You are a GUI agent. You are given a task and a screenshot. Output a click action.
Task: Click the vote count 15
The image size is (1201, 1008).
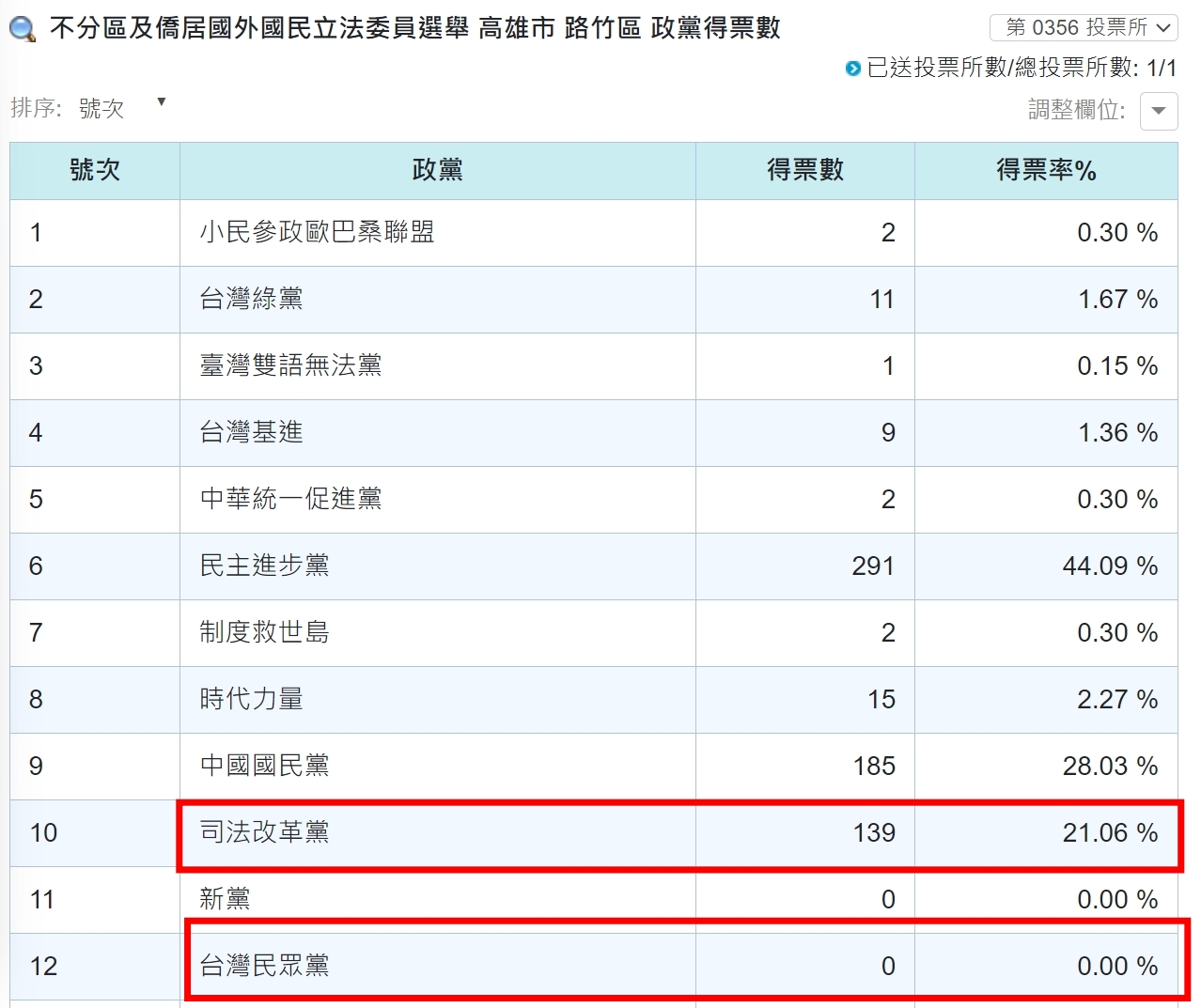coord(881,700)
